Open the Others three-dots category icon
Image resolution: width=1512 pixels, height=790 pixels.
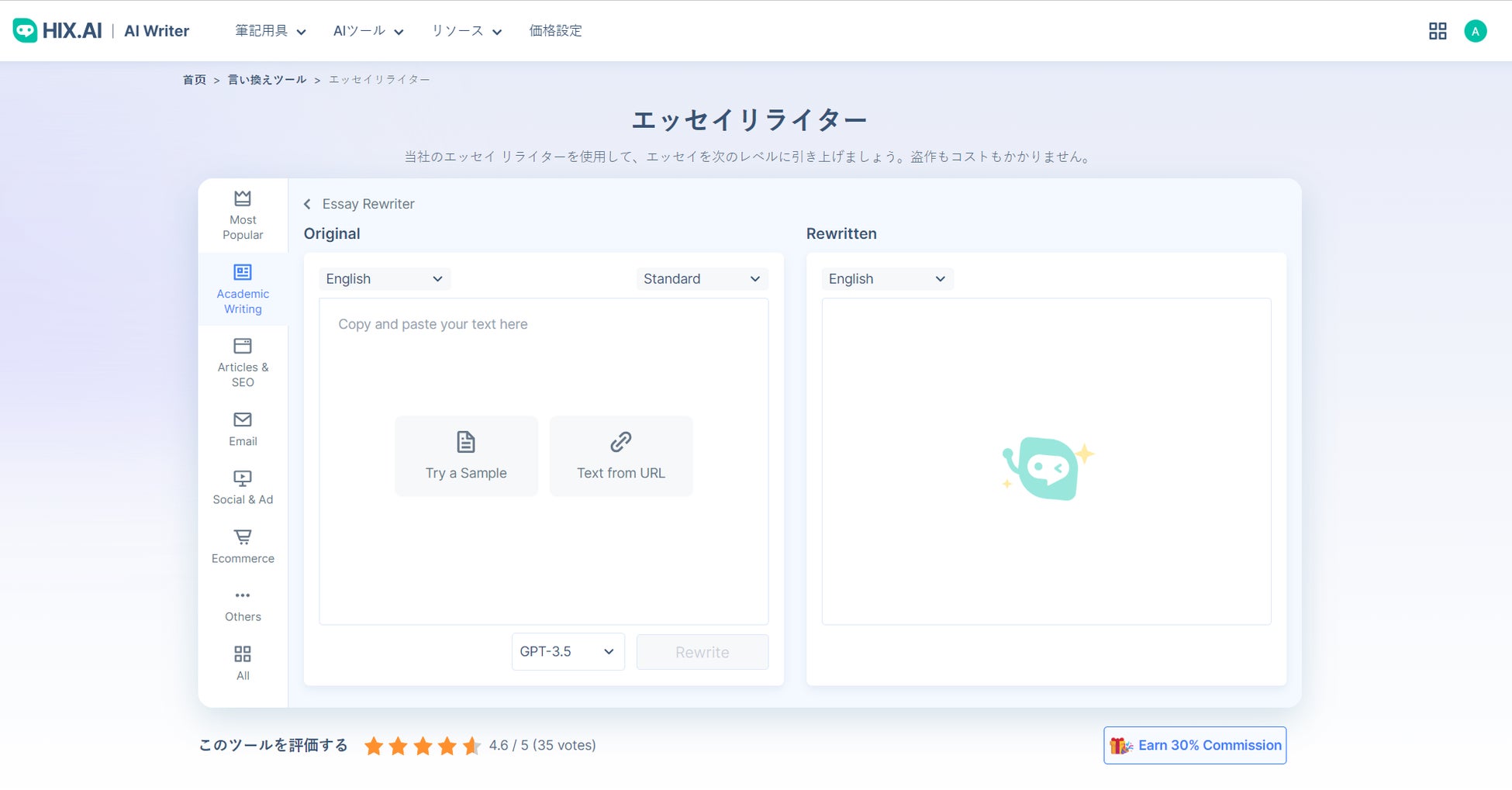(x=243, y=595)
